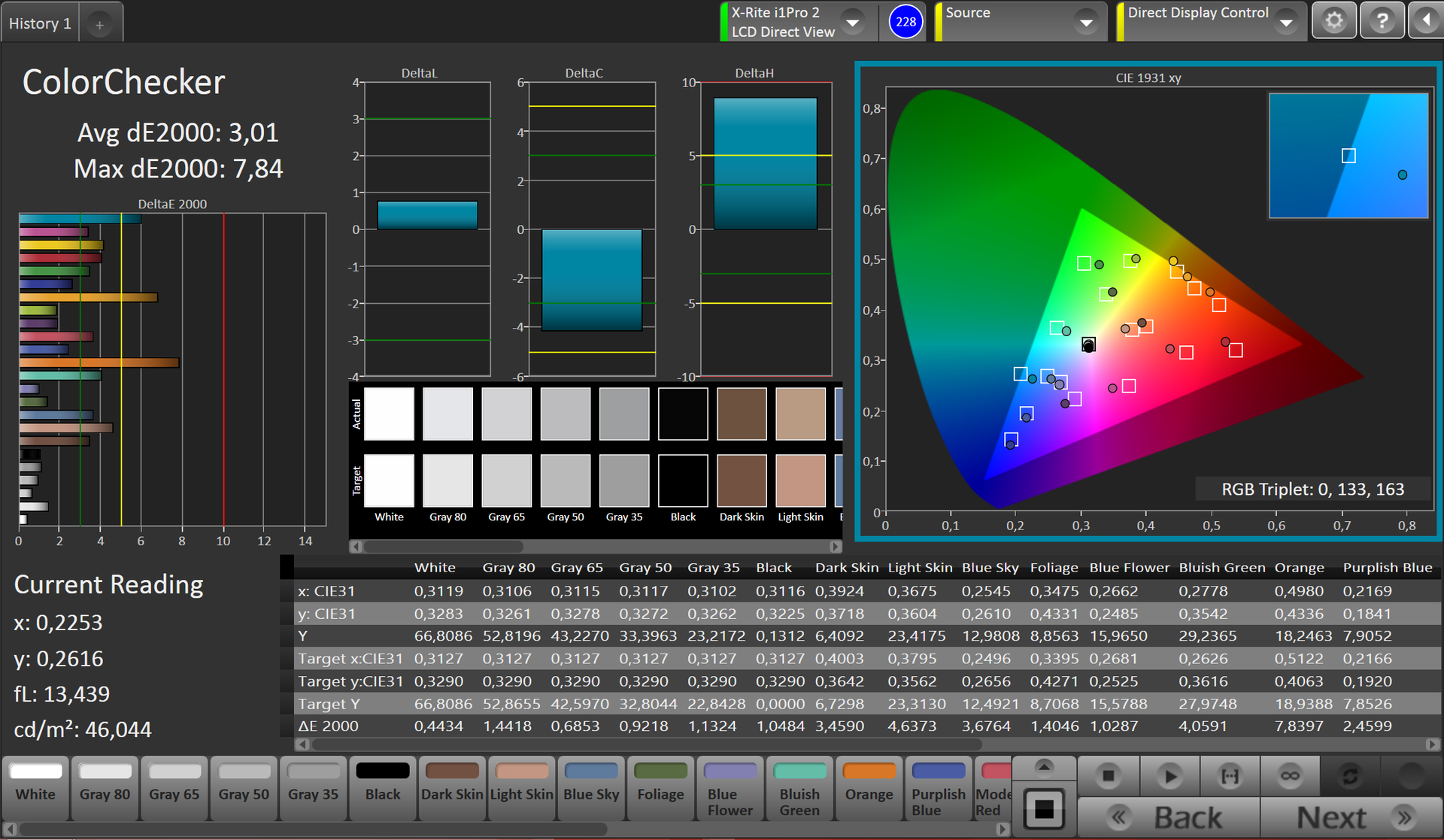This screenshot has width=1444, height=840.
Task: Switch to the History 1 tab
Action: coord(40,23)
